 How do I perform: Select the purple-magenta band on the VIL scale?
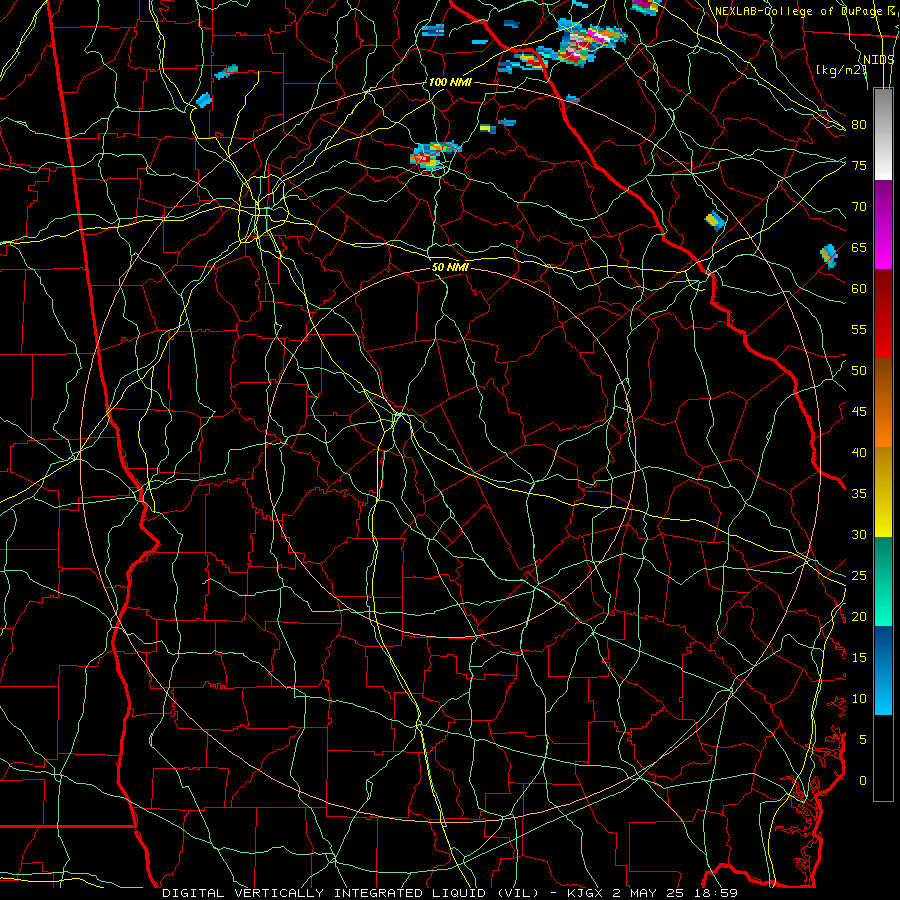pos(883,225)
